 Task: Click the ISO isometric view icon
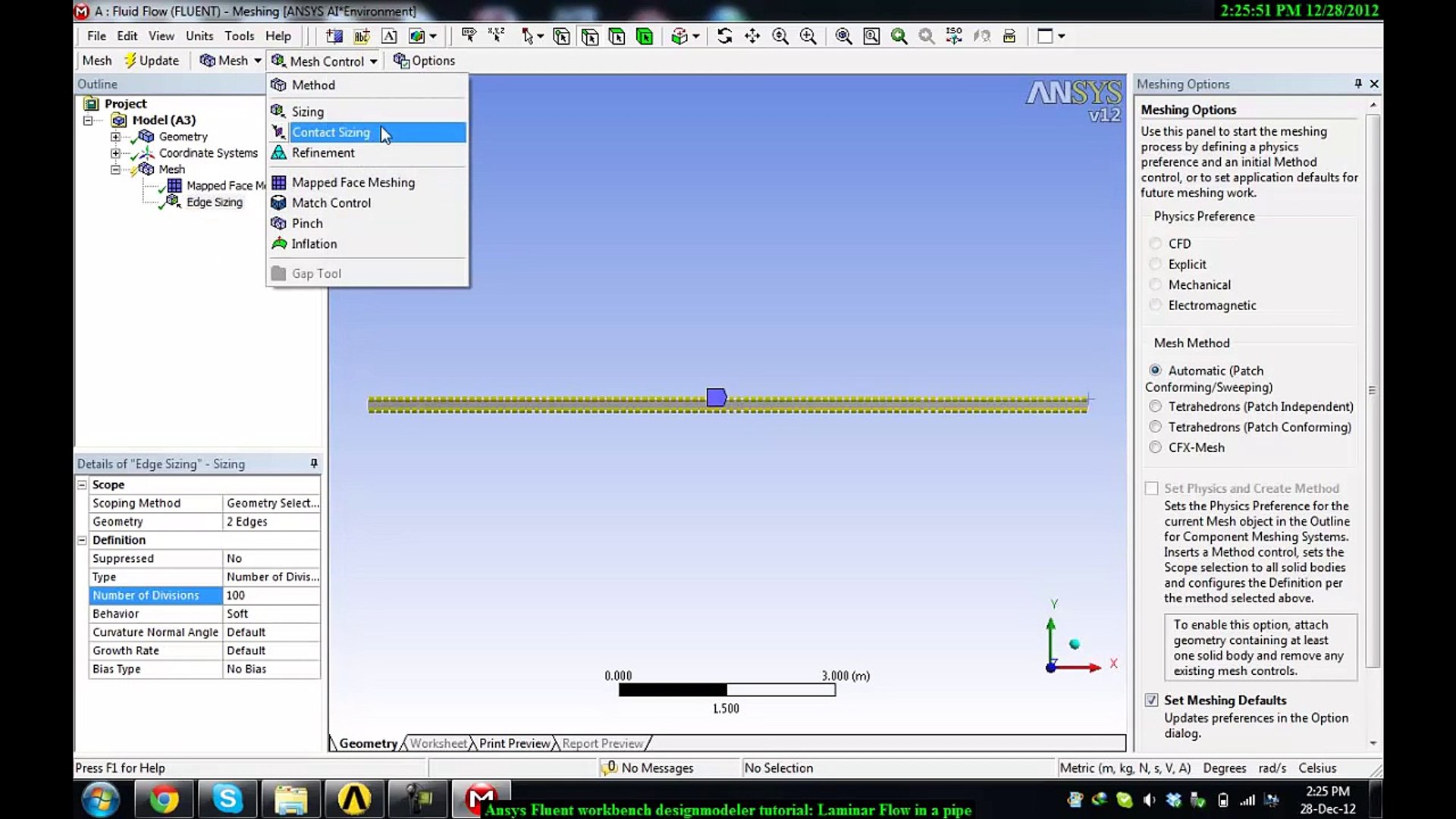[954, 36]
